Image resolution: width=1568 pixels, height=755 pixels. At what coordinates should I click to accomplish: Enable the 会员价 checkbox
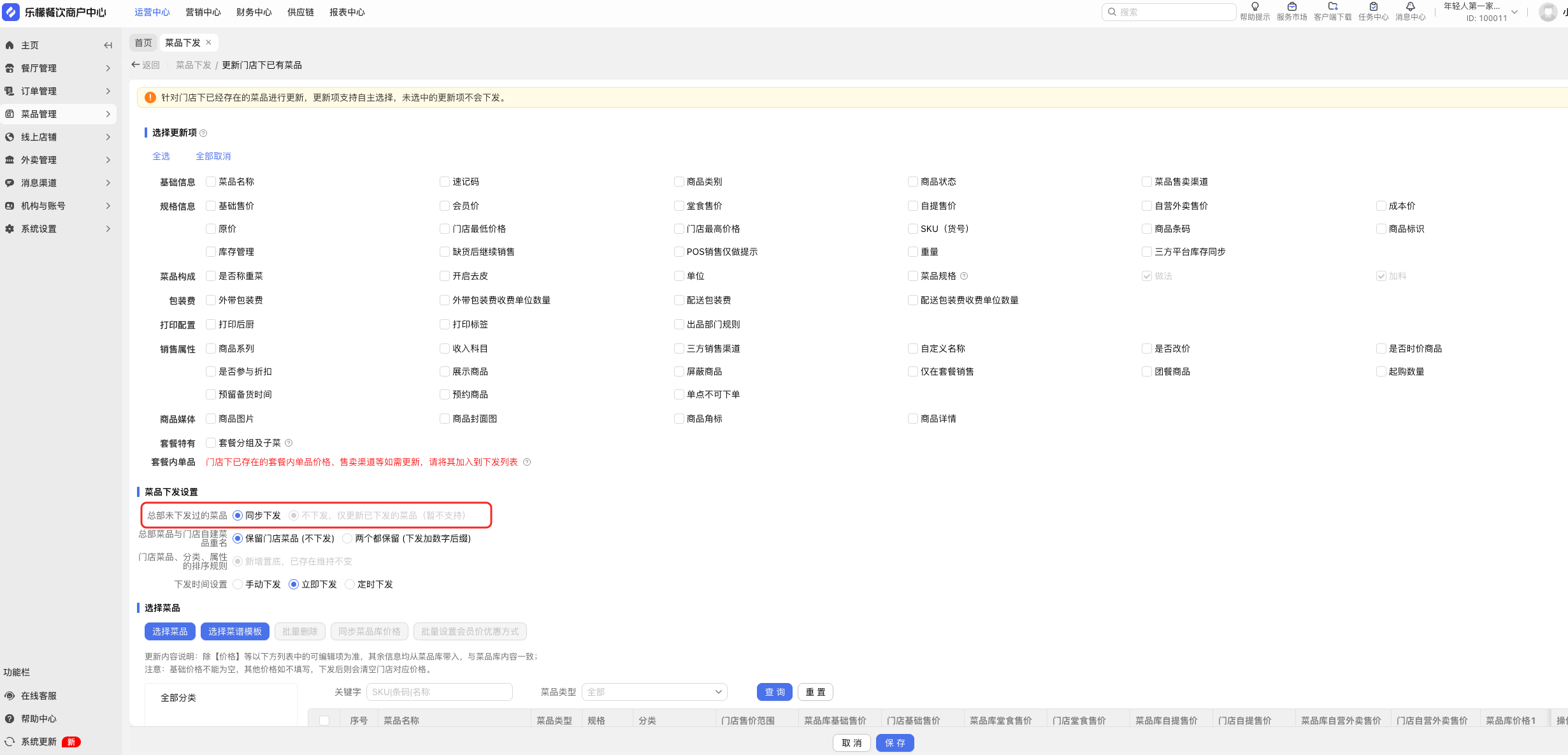(x=445, y=206)
